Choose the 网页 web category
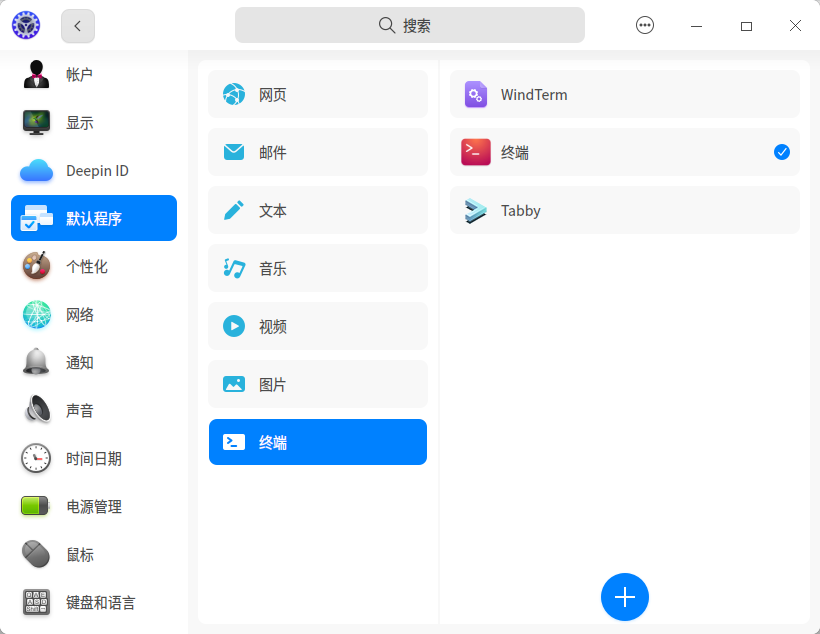 pyautogui.click(x=318, y=94)
